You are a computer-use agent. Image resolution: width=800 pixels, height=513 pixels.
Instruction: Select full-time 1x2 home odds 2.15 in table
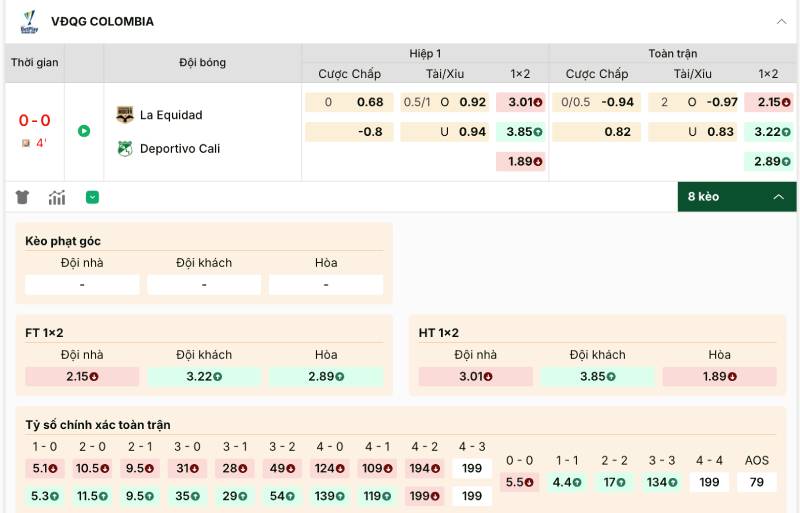coord(769,102)
